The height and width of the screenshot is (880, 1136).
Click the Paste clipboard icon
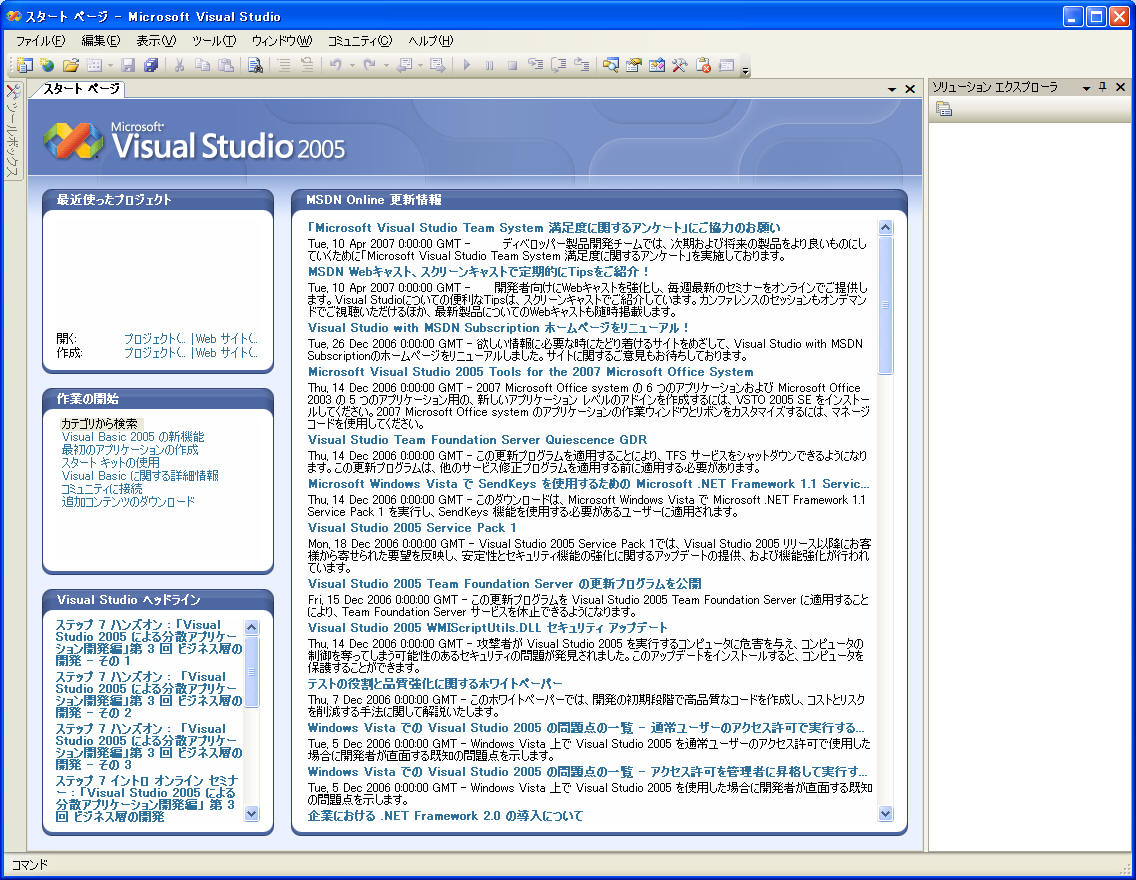click(x=226, y=65)
